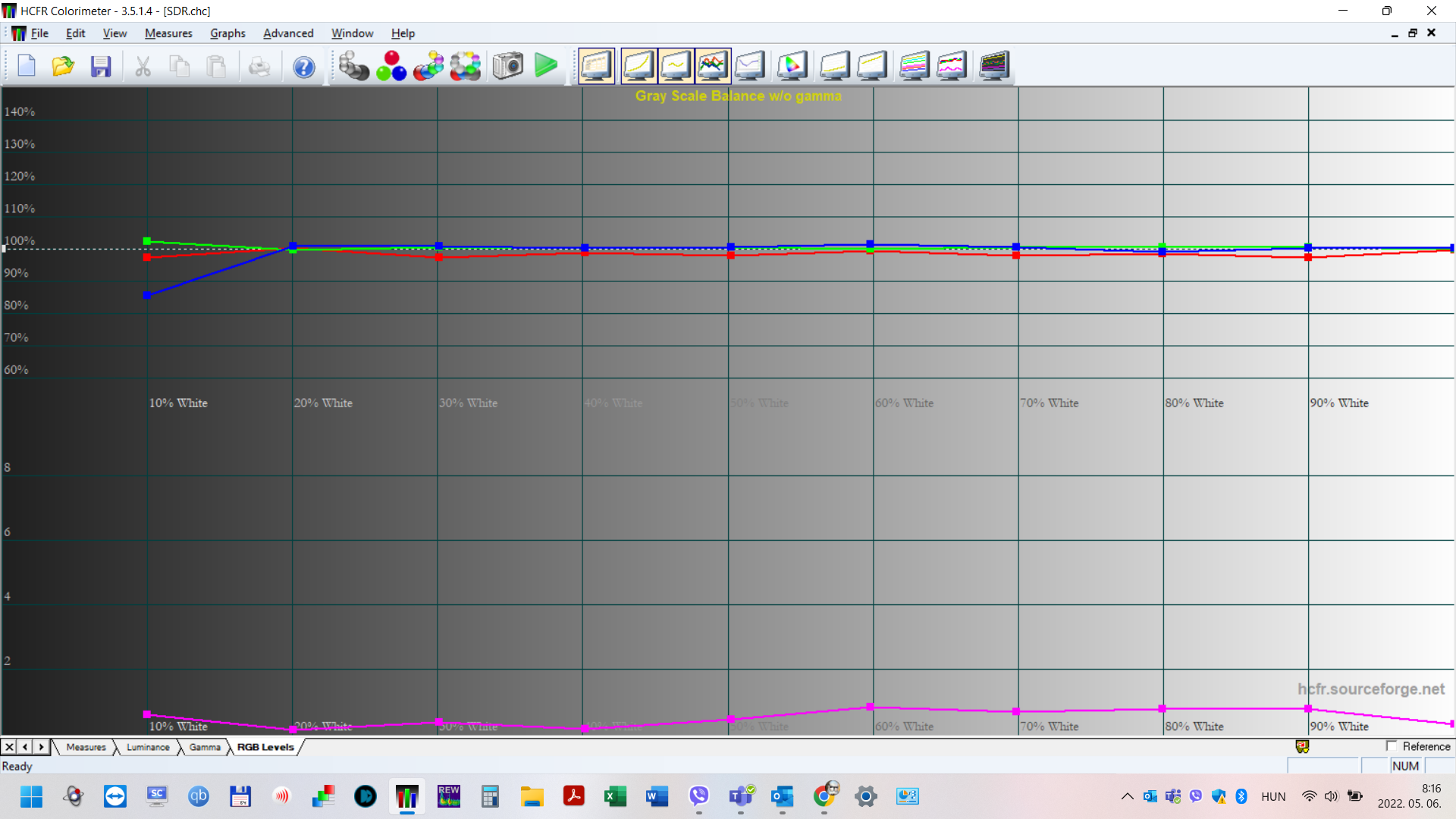Toggle the Luminance graph view in the toolbar
1456x819 pixels.
(638, 66)
